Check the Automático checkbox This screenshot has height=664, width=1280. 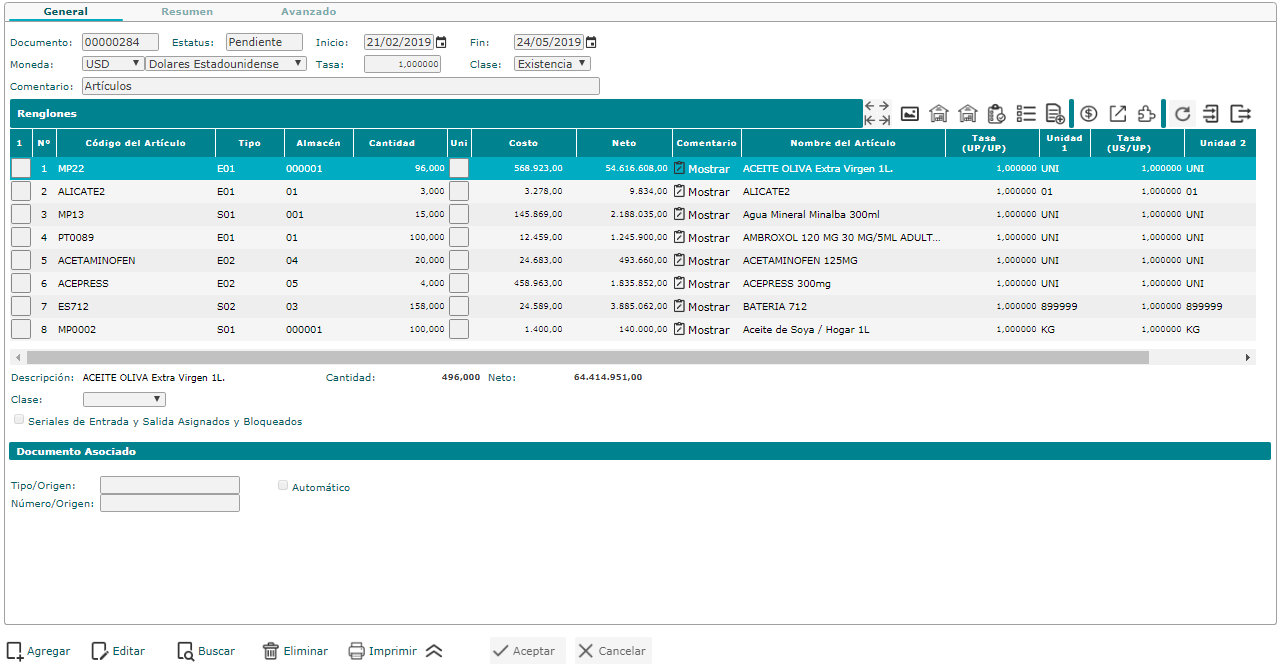[283, 486]
